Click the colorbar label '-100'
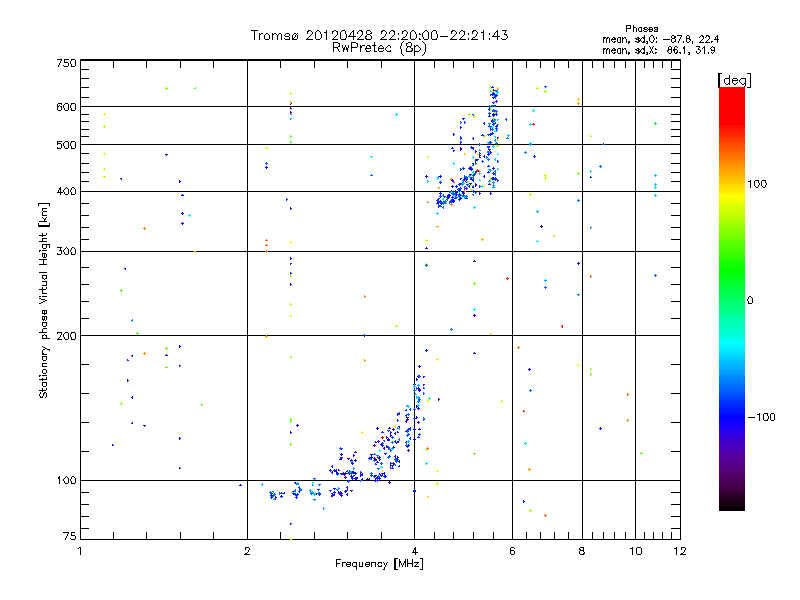 (761, 417)
